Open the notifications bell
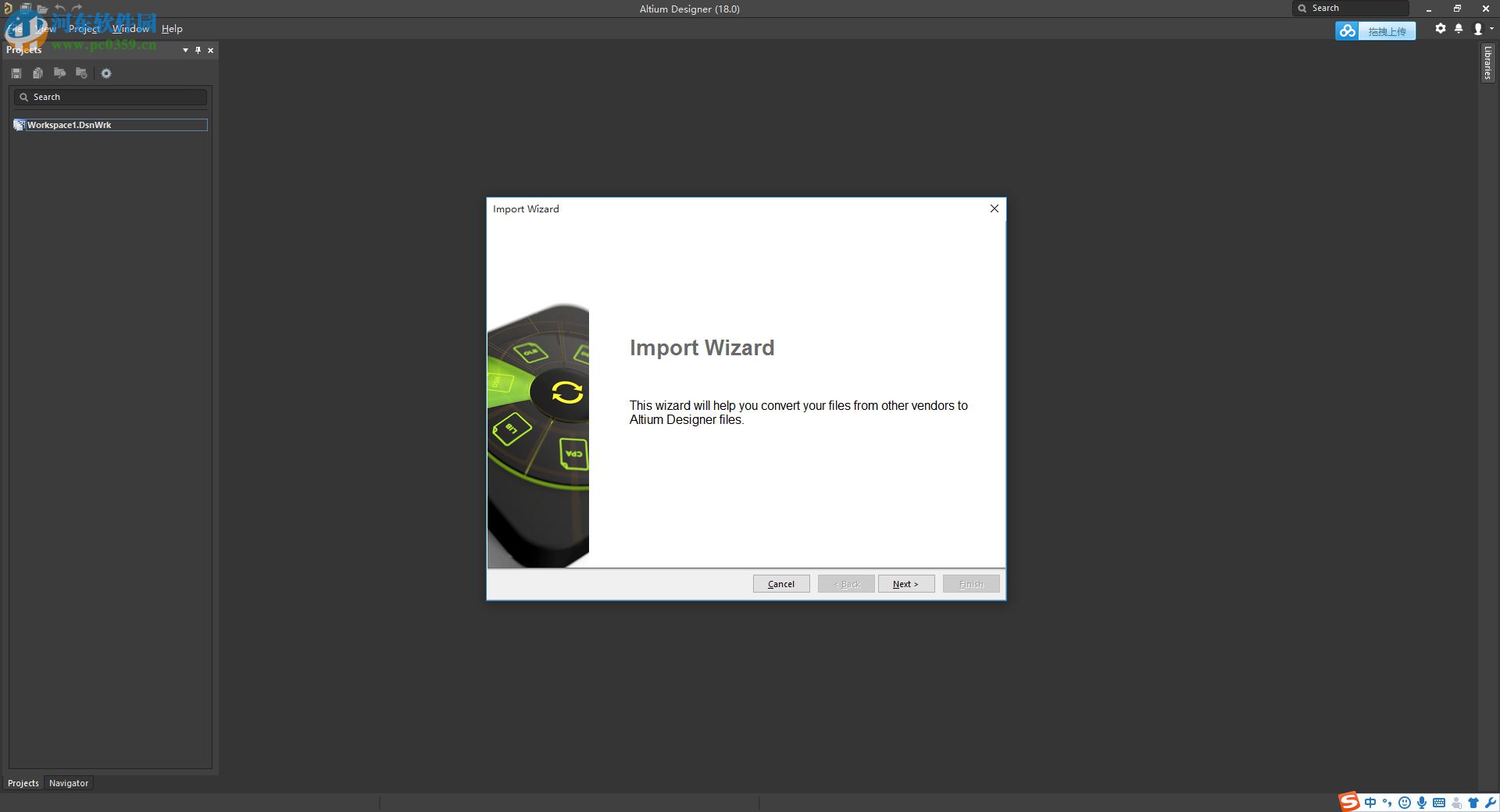Viewport: 1500px width, 812px height. (1459, 29)
